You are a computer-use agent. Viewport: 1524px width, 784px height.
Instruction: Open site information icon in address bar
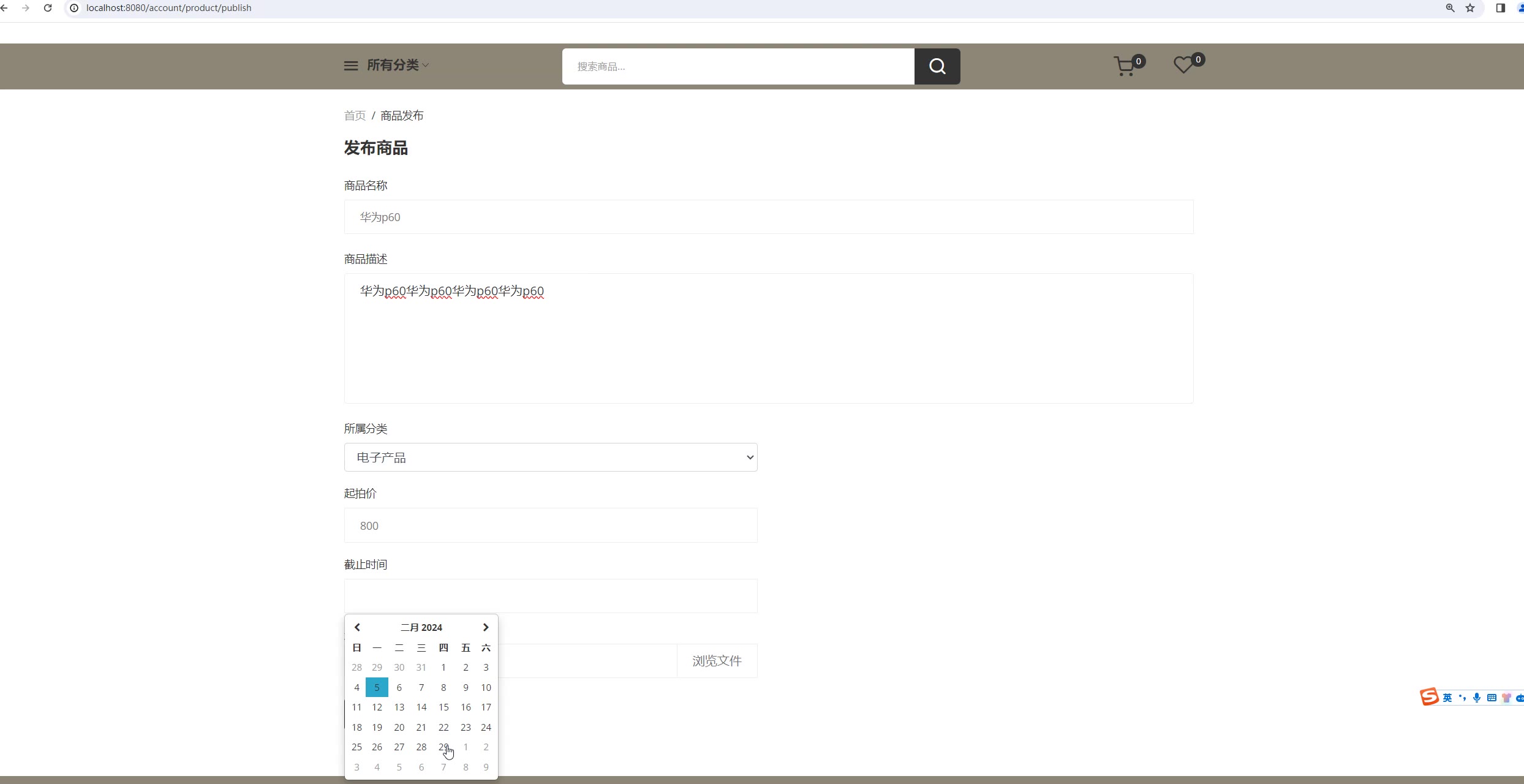click(74, 8)
